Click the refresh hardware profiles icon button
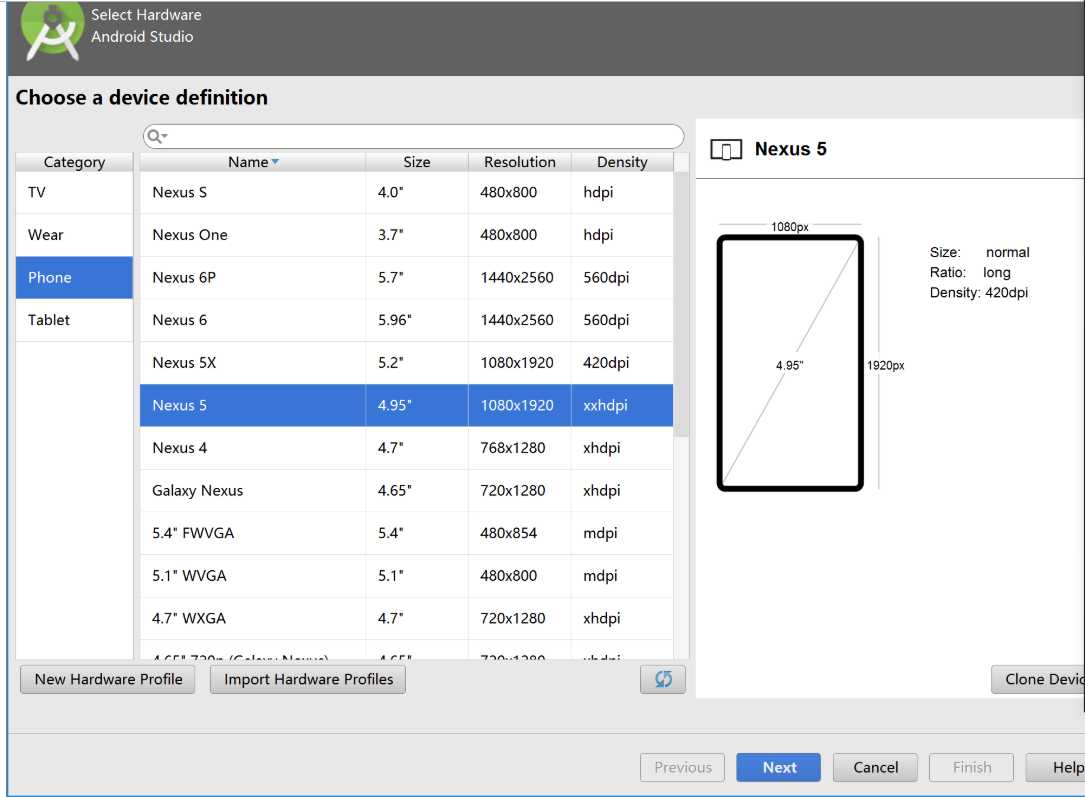Screen dimensions: 1085x797 pos(662,679)
